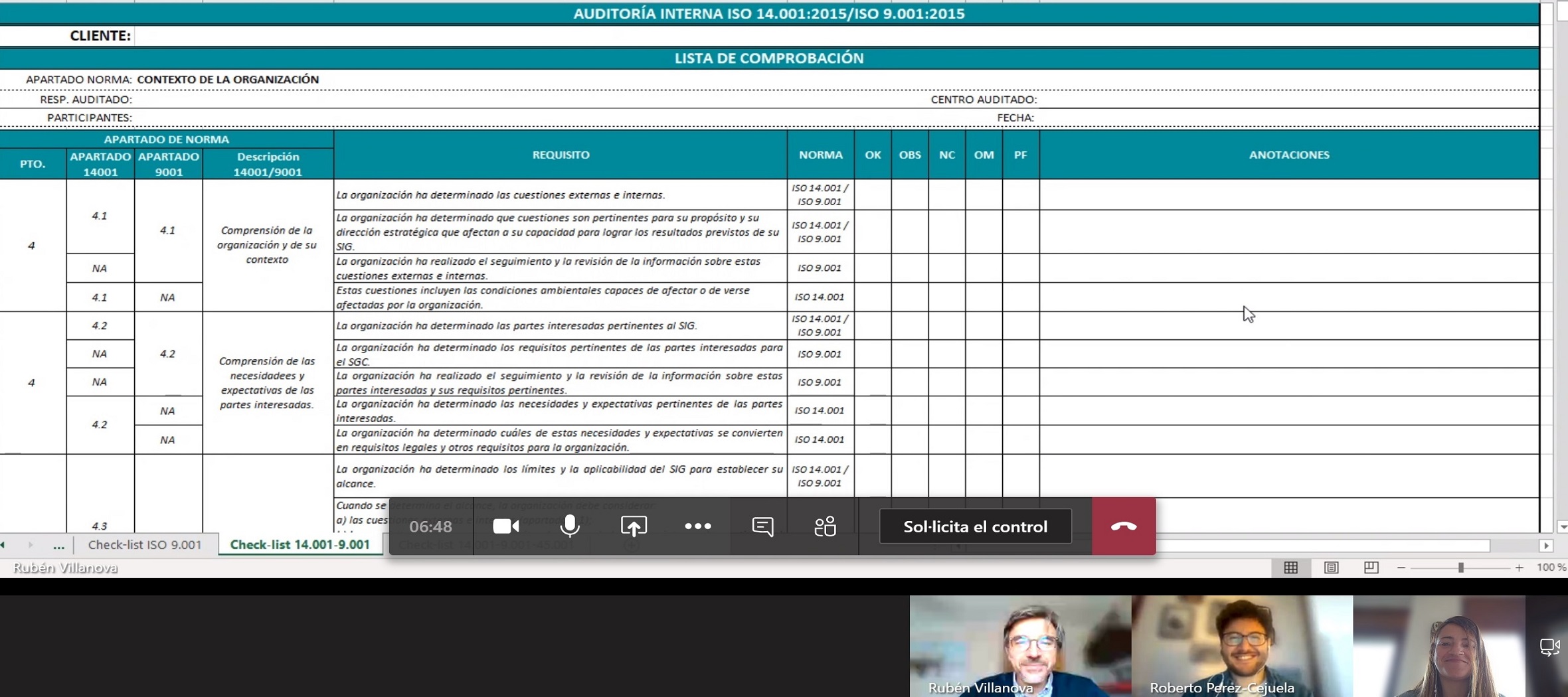This screenshot has width=1568, height=697.
Task: Click the zoom slider handle
Action: pos(1460,568)
